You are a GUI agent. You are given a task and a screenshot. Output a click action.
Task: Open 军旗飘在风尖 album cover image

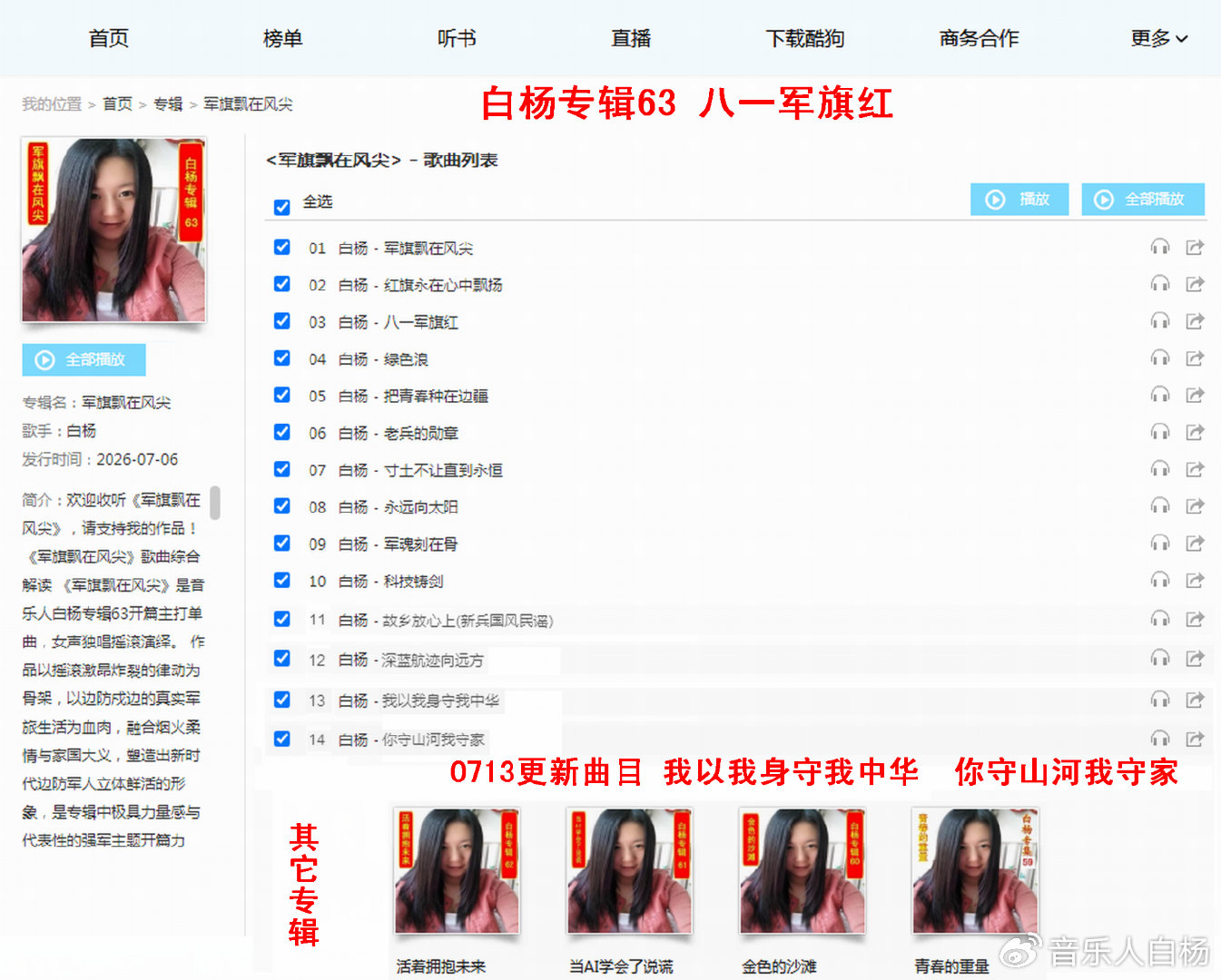114,230
